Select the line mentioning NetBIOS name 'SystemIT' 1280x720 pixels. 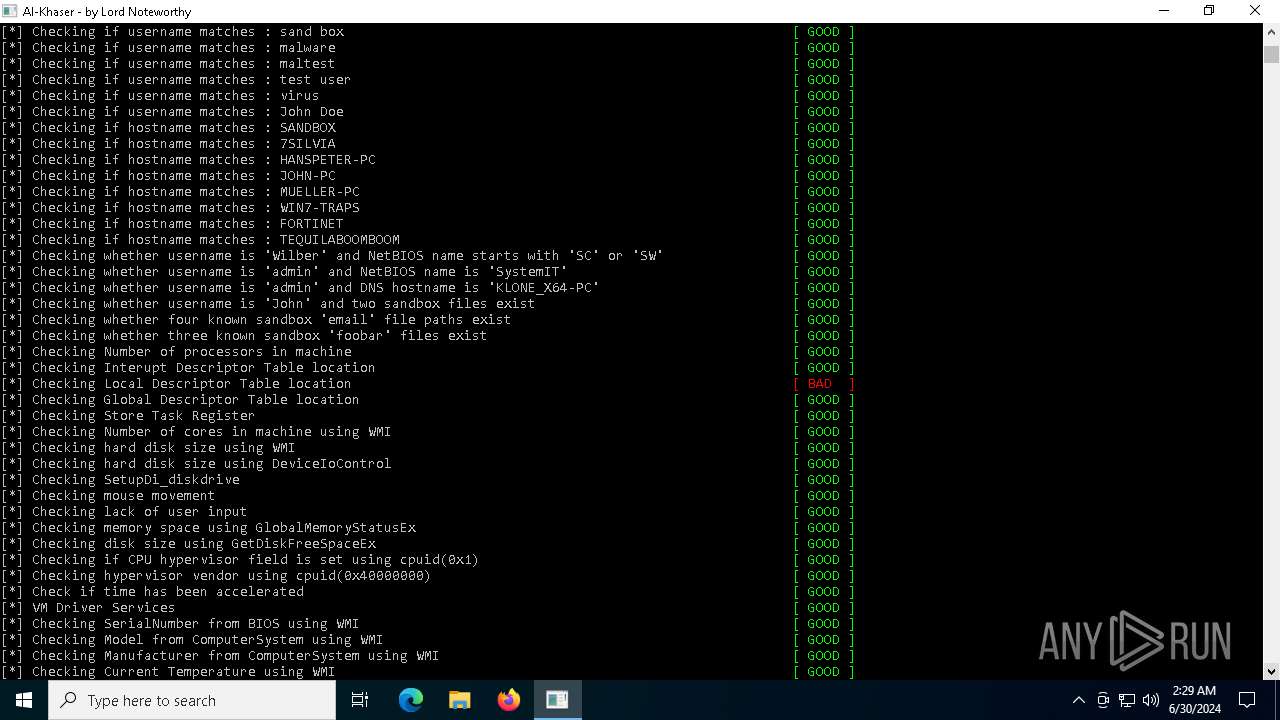[284, 271]
